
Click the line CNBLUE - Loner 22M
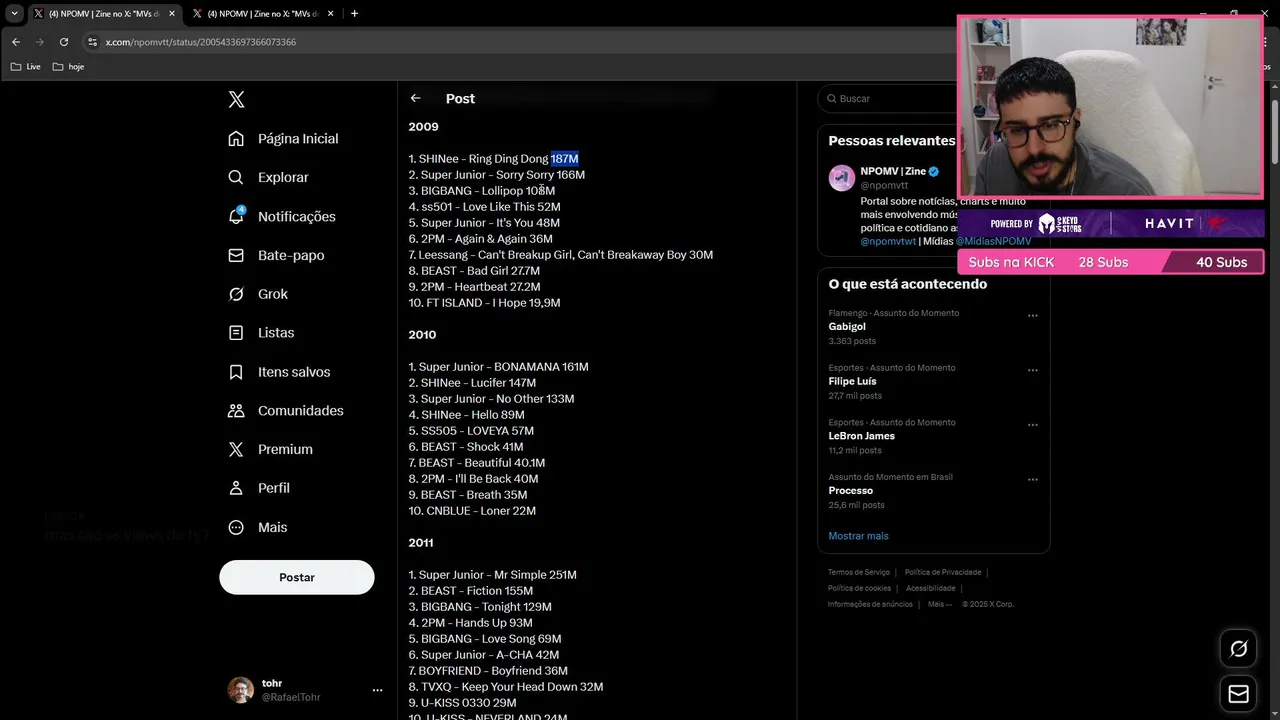point(472,511)
